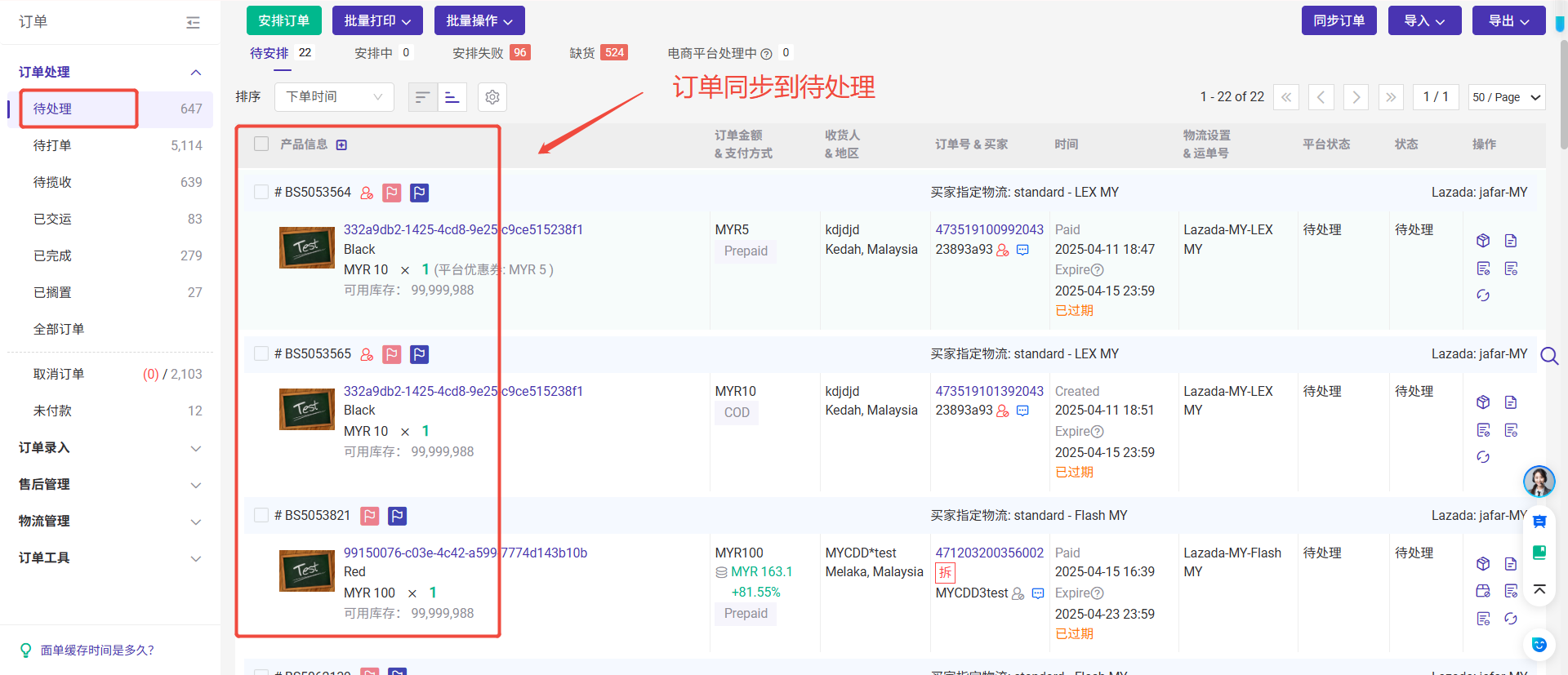
Task: Click the product thumbnail of order BS5053821
Action: pos(307,570)
